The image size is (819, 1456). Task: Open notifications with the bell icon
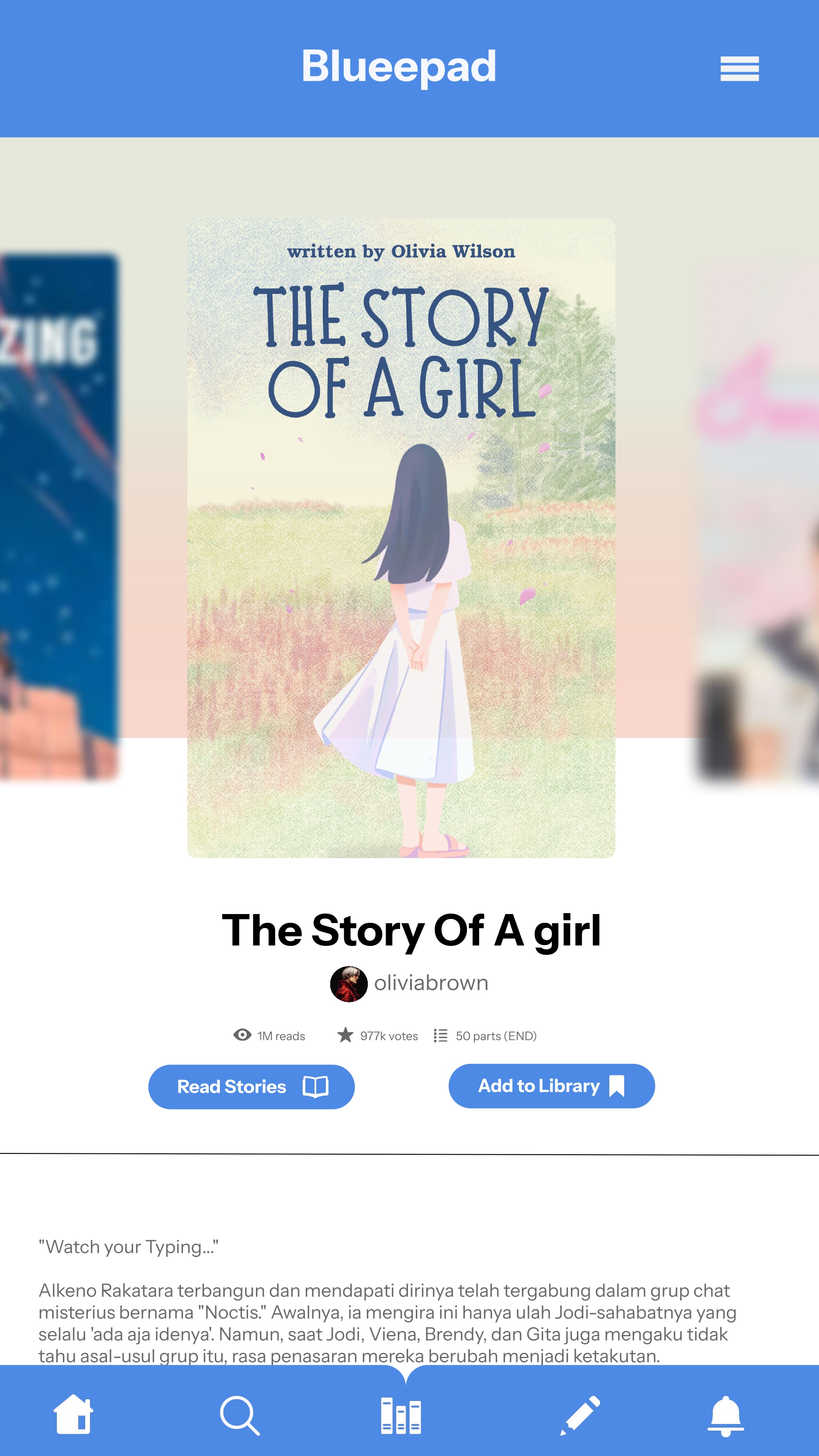point(726,1416)
